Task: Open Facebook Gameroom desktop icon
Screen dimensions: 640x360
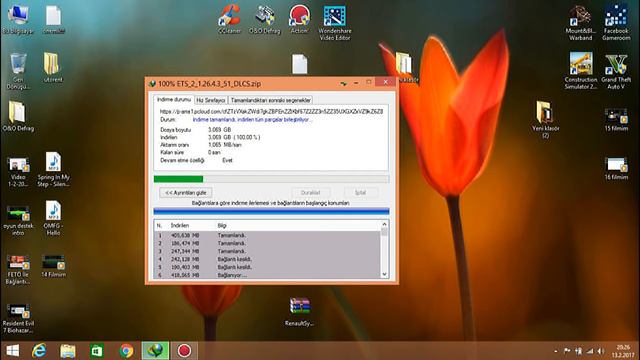Action: click(x=616, y=22)
